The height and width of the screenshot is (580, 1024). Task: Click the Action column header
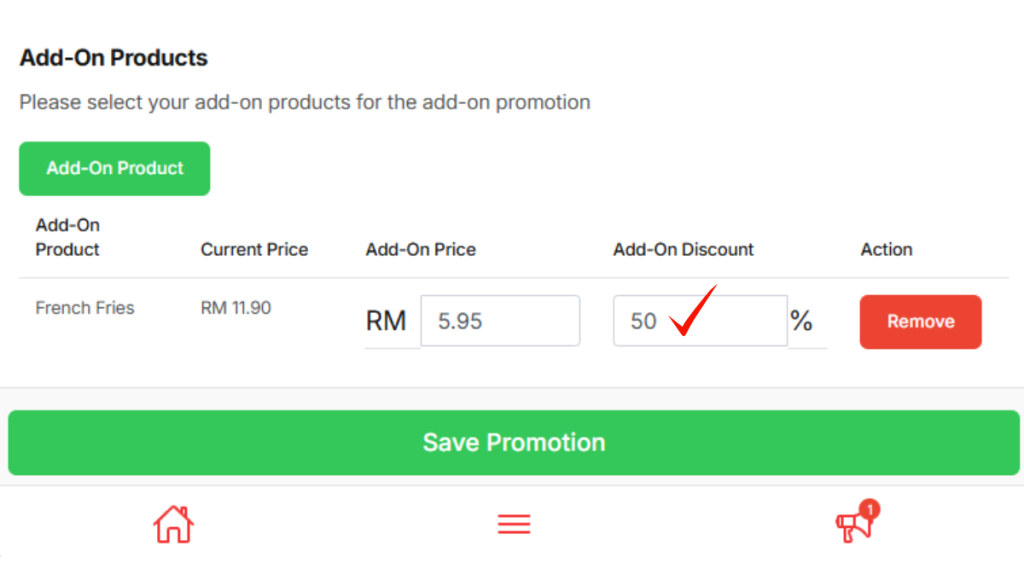(x=886, y=250)
